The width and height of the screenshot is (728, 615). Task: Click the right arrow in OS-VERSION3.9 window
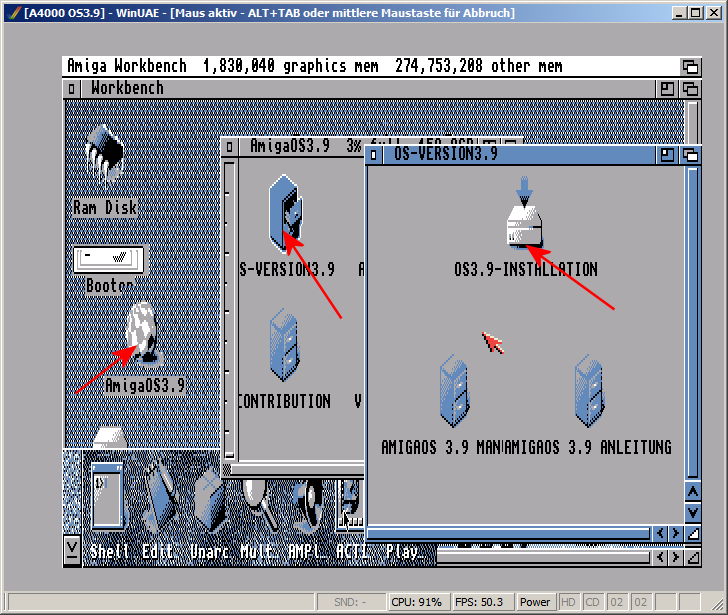pos(676,533)
